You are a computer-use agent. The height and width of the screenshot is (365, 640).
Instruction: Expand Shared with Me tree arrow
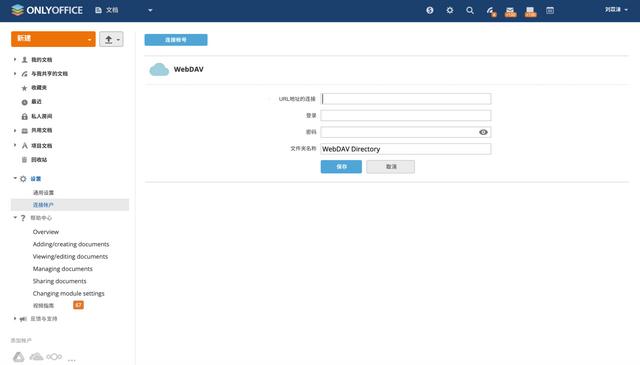15,73
